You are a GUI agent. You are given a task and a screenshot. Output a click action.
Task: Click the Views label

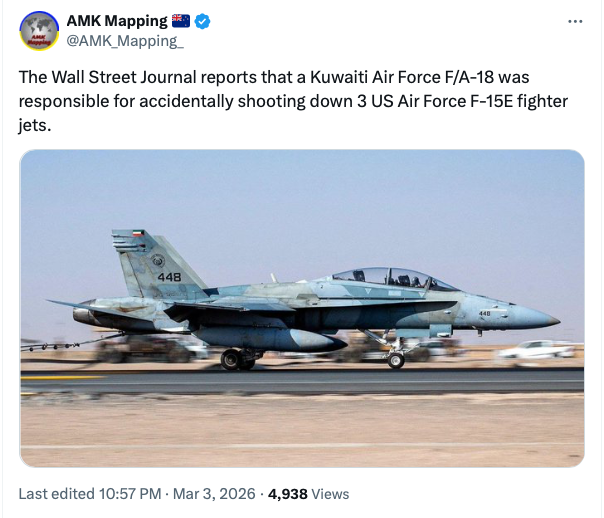[331, 494]
